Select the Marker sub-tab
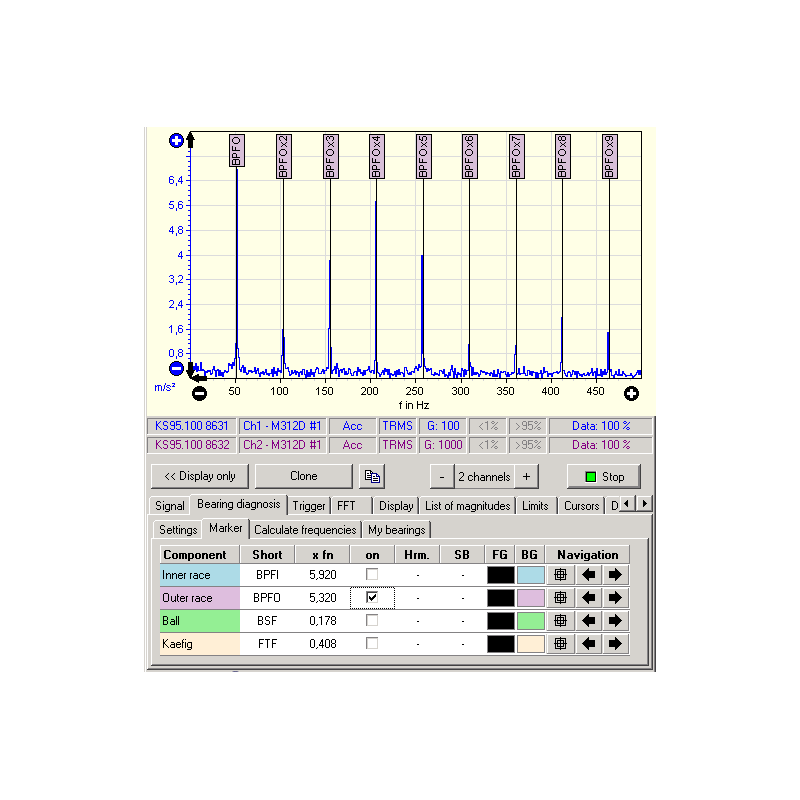 click(x=226, y=529)
